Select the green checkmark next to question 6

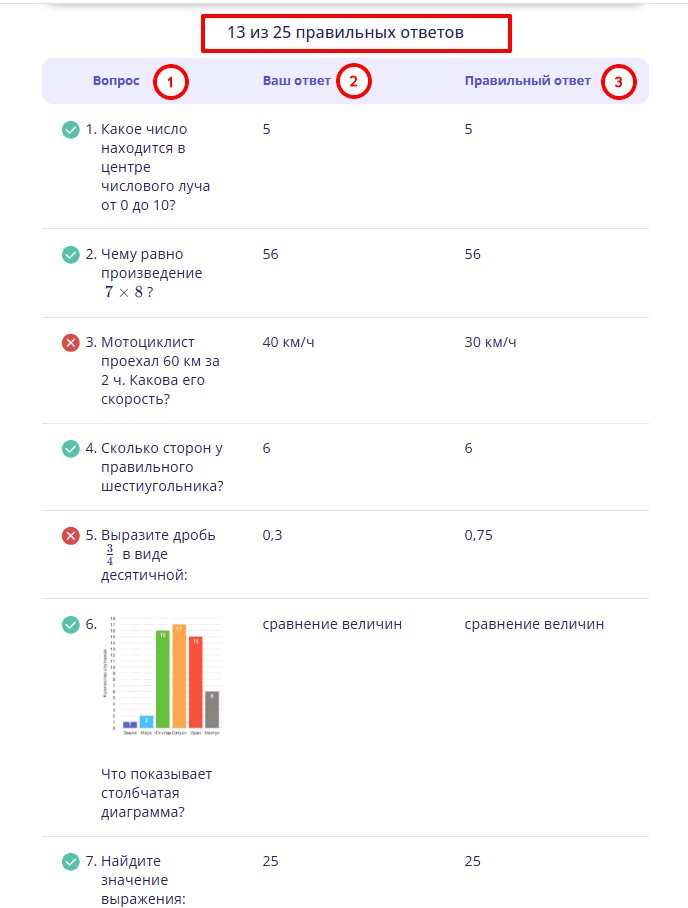tap(69, 623)
